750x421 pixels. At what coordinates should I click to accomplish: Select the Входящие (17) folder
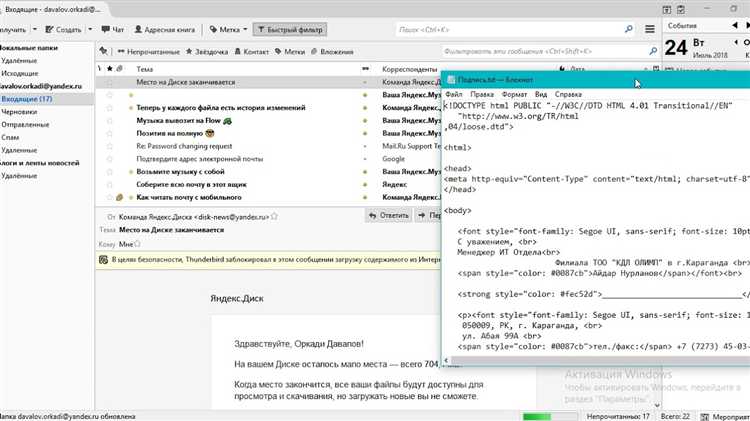[x=27, y=99]
